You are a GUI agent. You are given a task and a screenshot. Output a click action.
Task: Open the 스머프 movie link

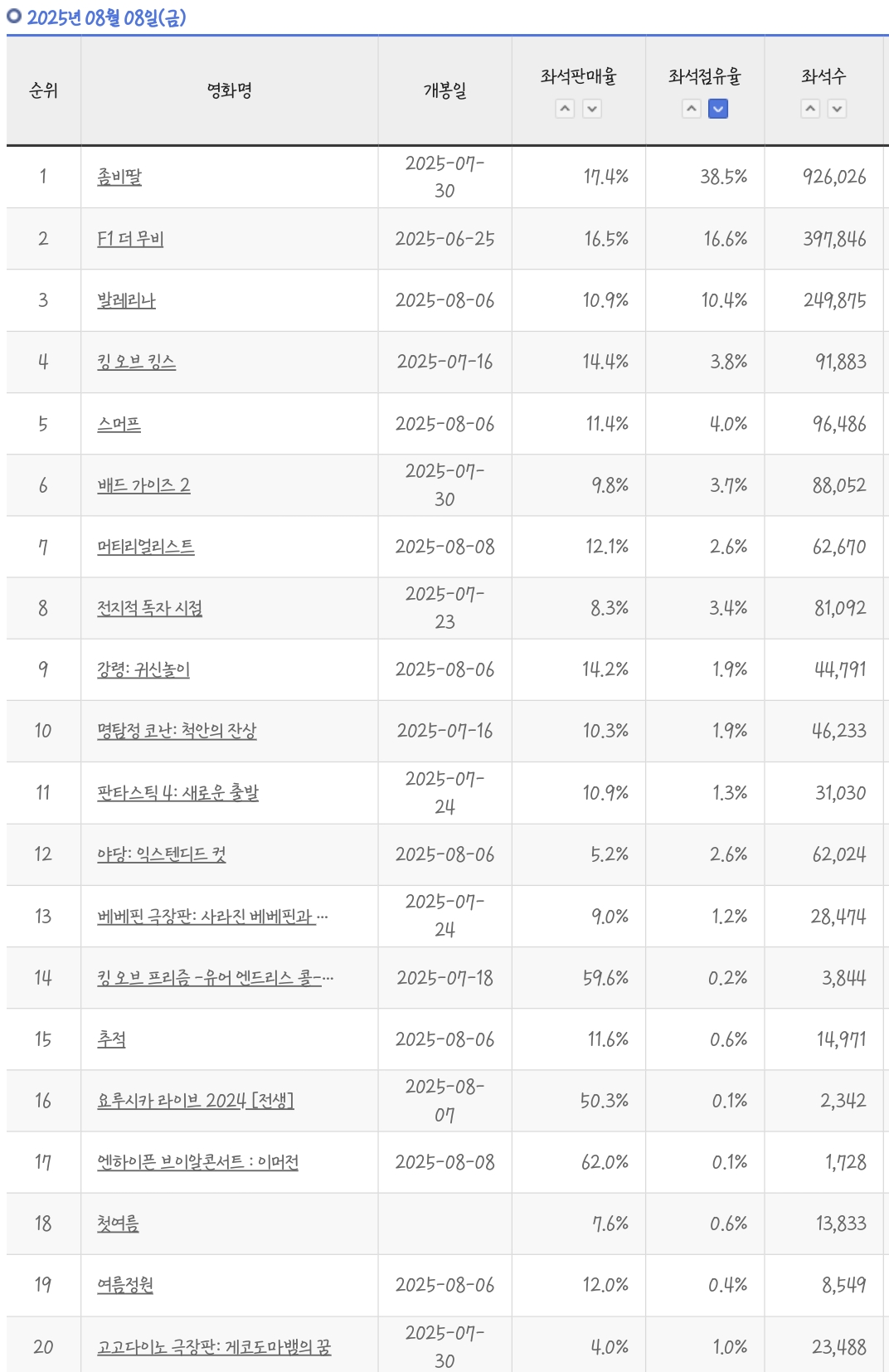tap(119, 424)
